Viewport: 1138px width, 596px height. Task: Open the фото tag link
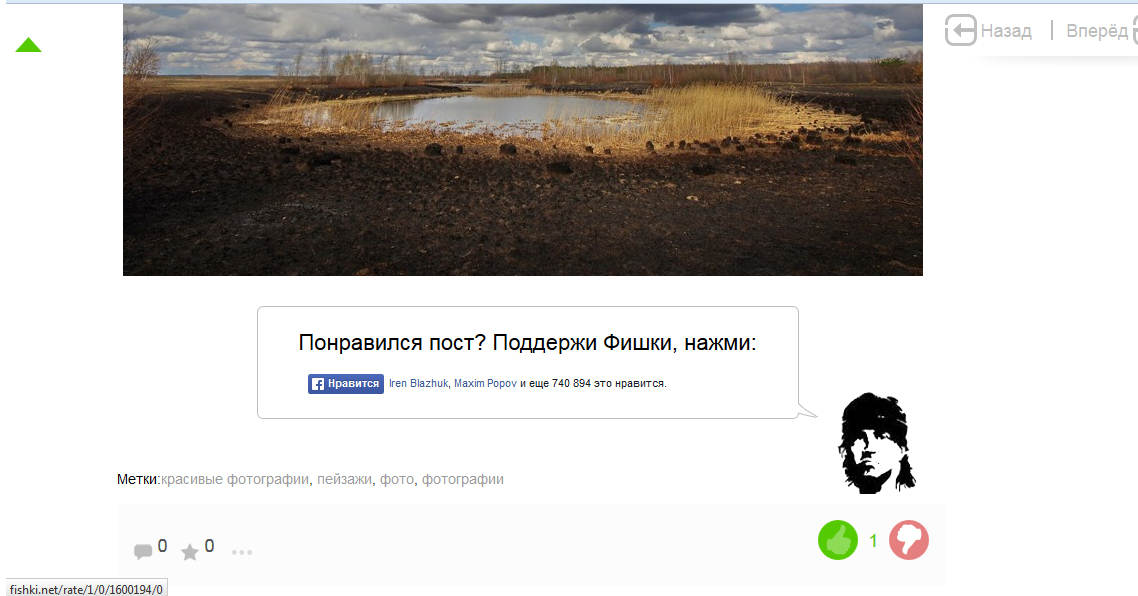[x=396, y=479]
